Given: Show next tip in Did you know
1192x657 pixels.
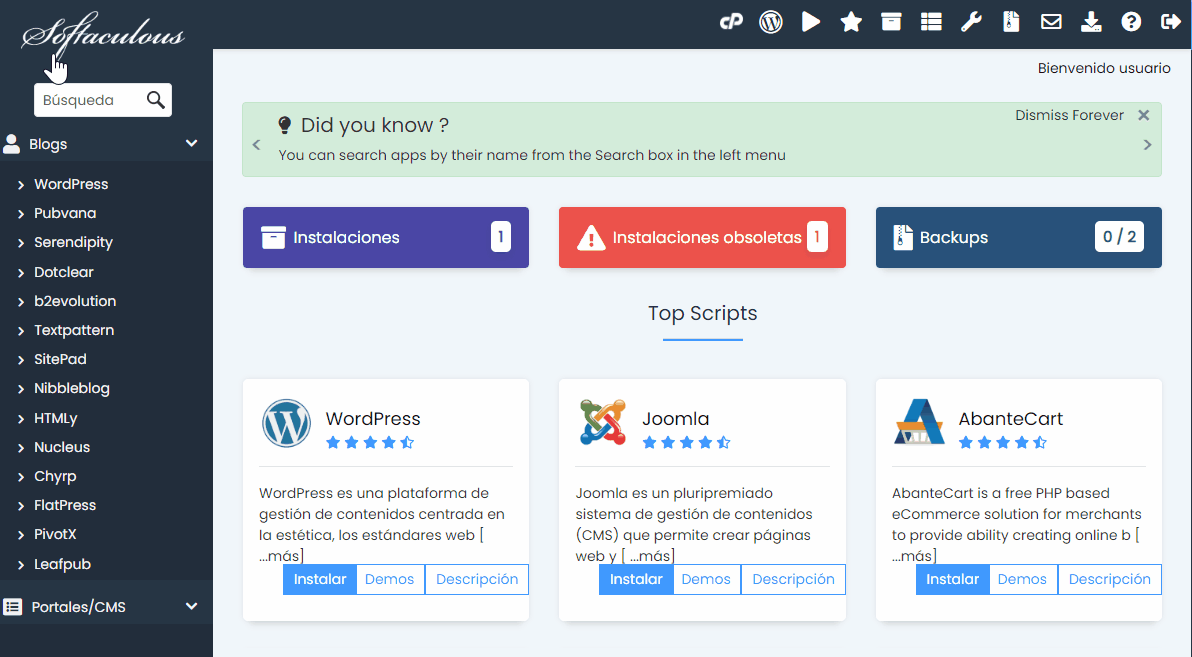Looking at the screenshot, I should pyautogui.click(x=1147, y=144).
